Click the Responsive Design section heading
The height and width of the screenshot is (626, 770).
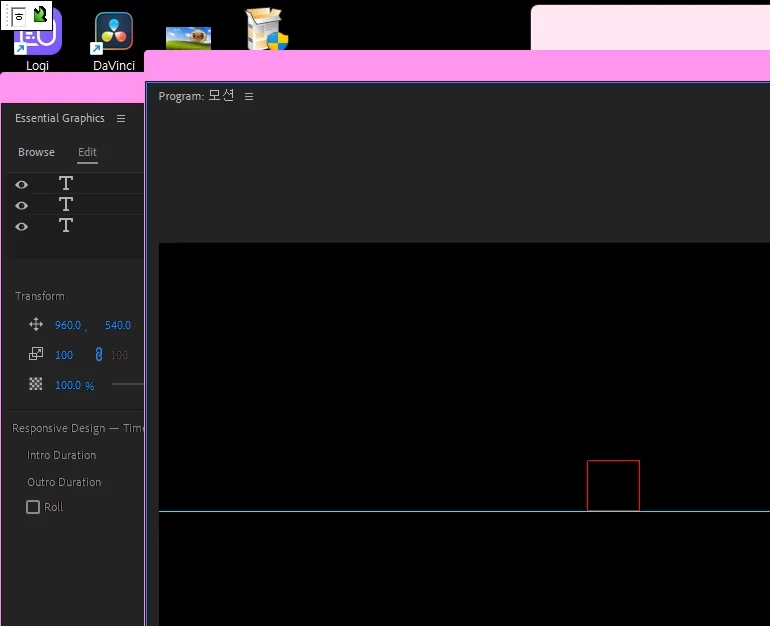click(78, 428)
